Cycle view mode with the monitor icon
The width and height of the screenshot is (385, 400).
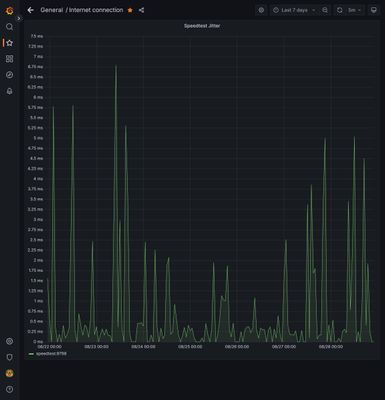click(x=374, y=10)
